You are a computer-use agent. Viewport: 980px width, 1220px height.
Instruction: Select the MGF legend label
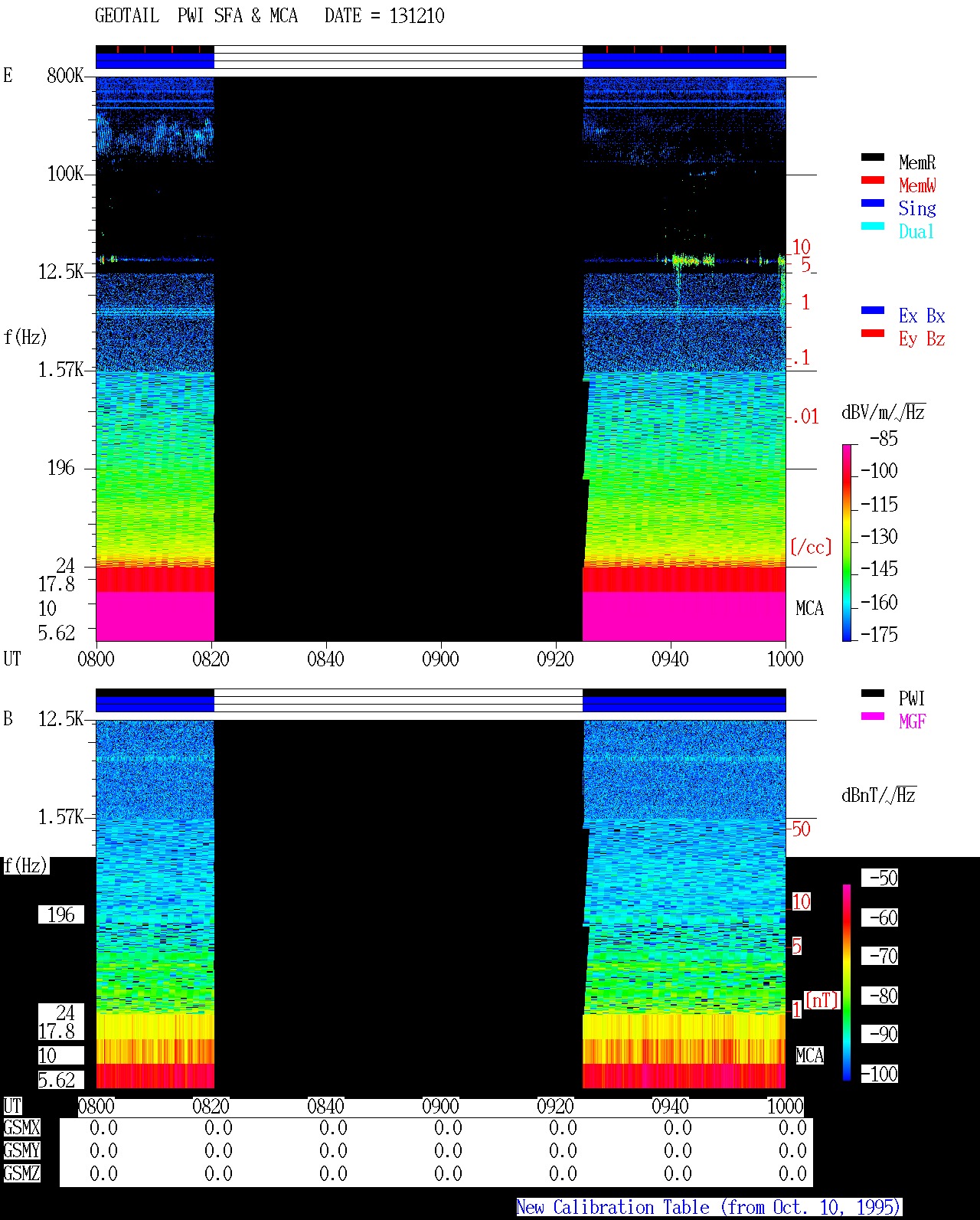coord(912,721)
